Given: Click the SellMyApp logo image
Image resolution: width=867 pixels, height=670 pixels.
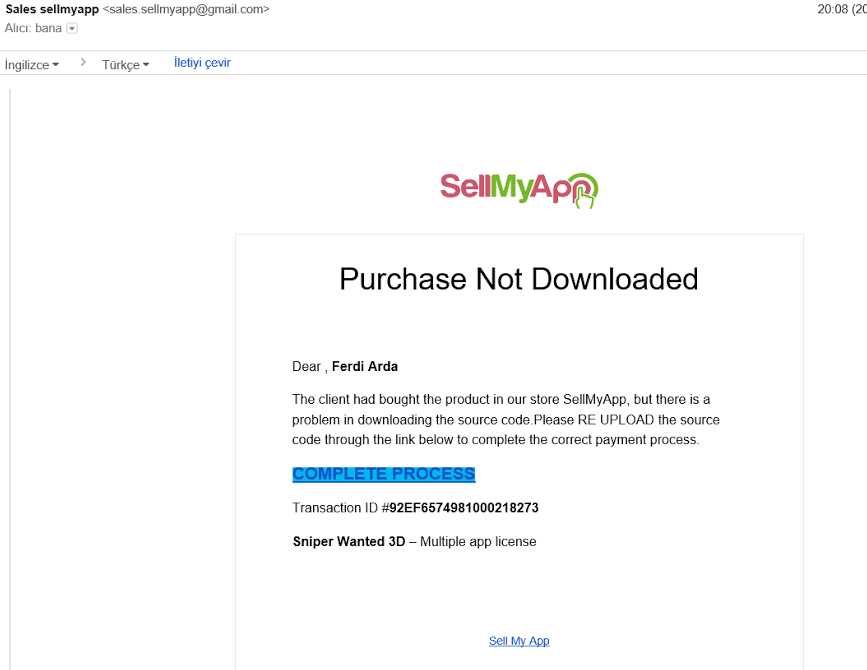Looking at the screenshot, I should (519, 190).
